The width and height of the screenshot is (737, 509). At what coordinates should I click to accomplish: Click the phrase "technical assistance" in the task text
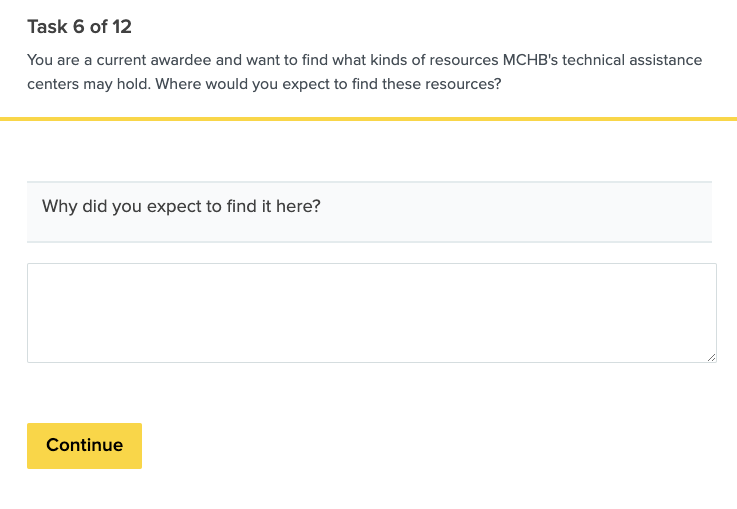pyautogui.click(x=638, y=60)
